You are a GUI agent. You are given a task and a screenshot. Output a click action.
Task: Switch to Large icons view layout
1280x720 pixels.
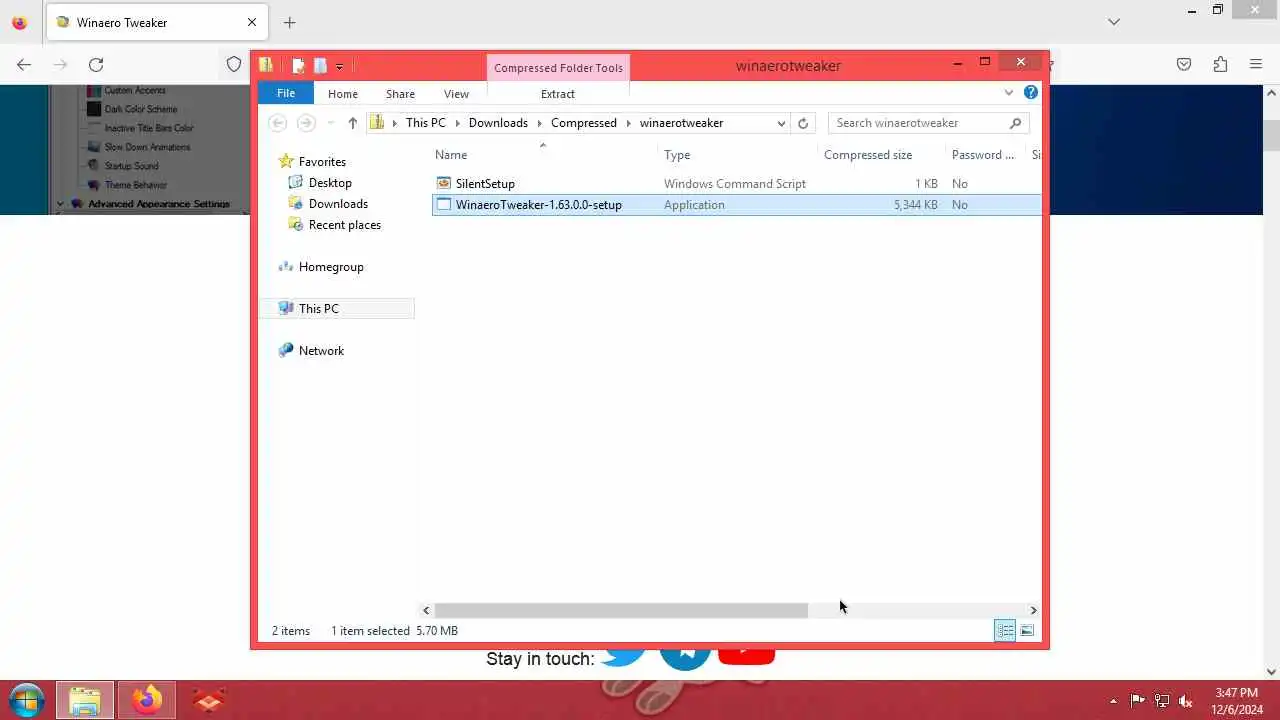[1027, 630]
